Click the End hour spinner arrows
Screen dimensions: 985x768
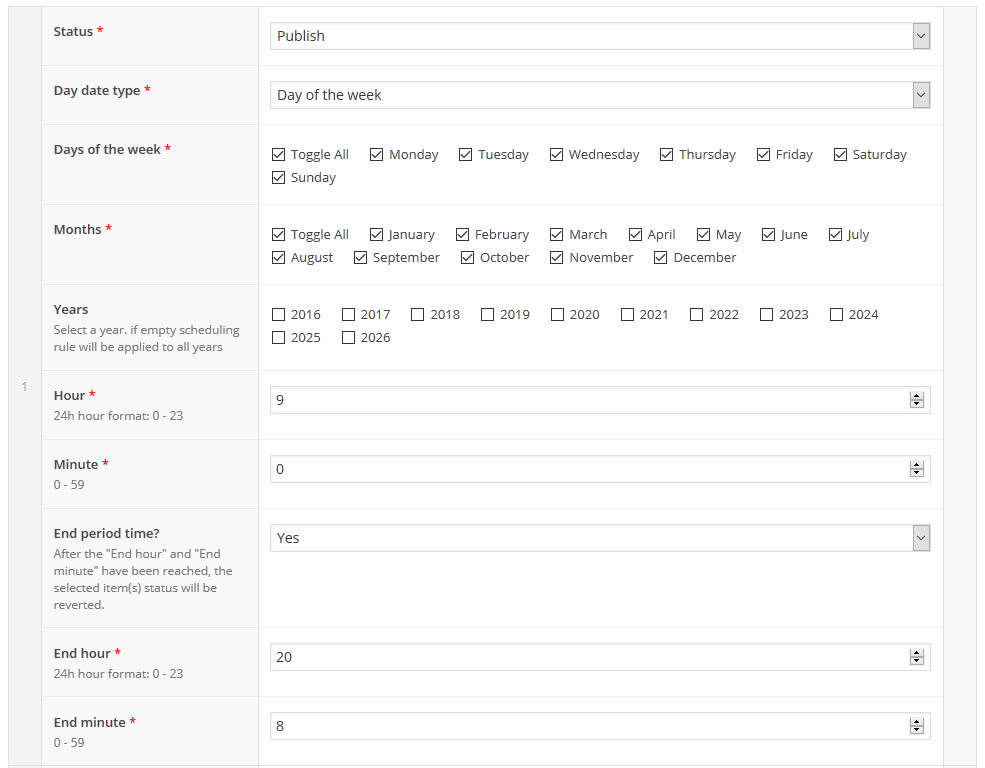pos(916,657)
